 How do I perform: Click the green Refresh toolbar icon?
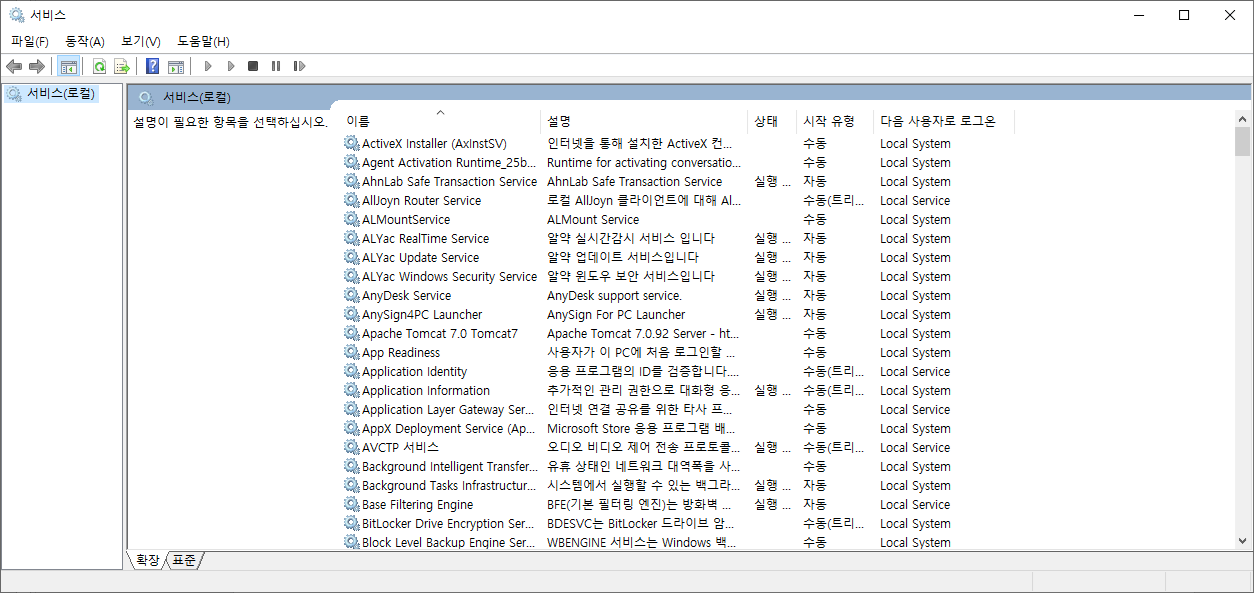[99, 66]
